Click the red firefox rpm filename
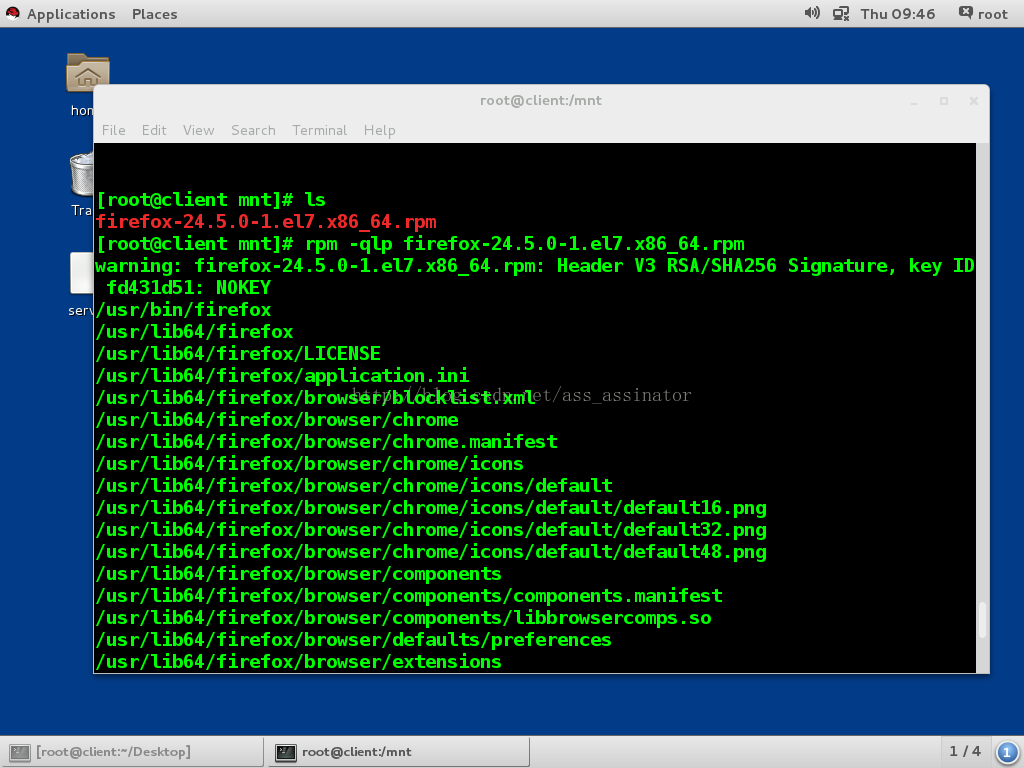The width and height of the screenshot is (1024, 768). pos(266,222)
